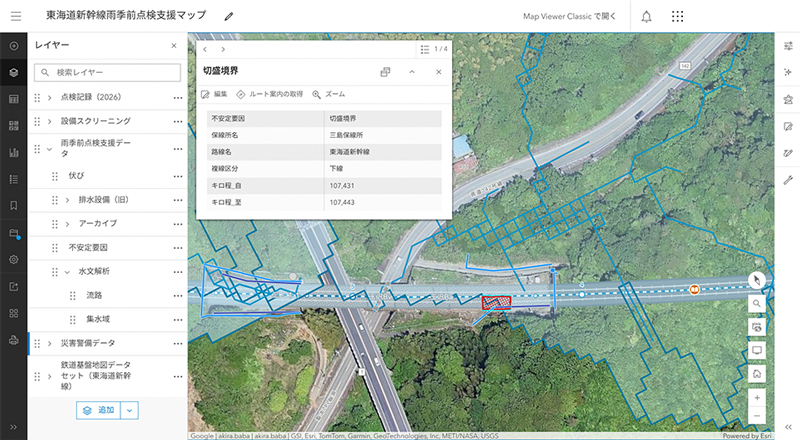This screenshot has width=800, height=440.
Task: Open Sketch pencil icon in right rail
Action: [x=788, y=153]
